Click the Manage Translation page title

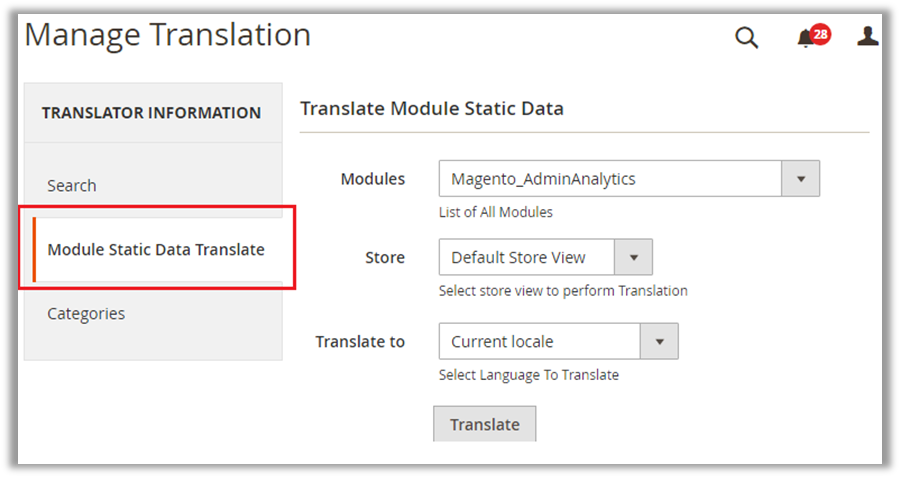(x=167, y=35)
